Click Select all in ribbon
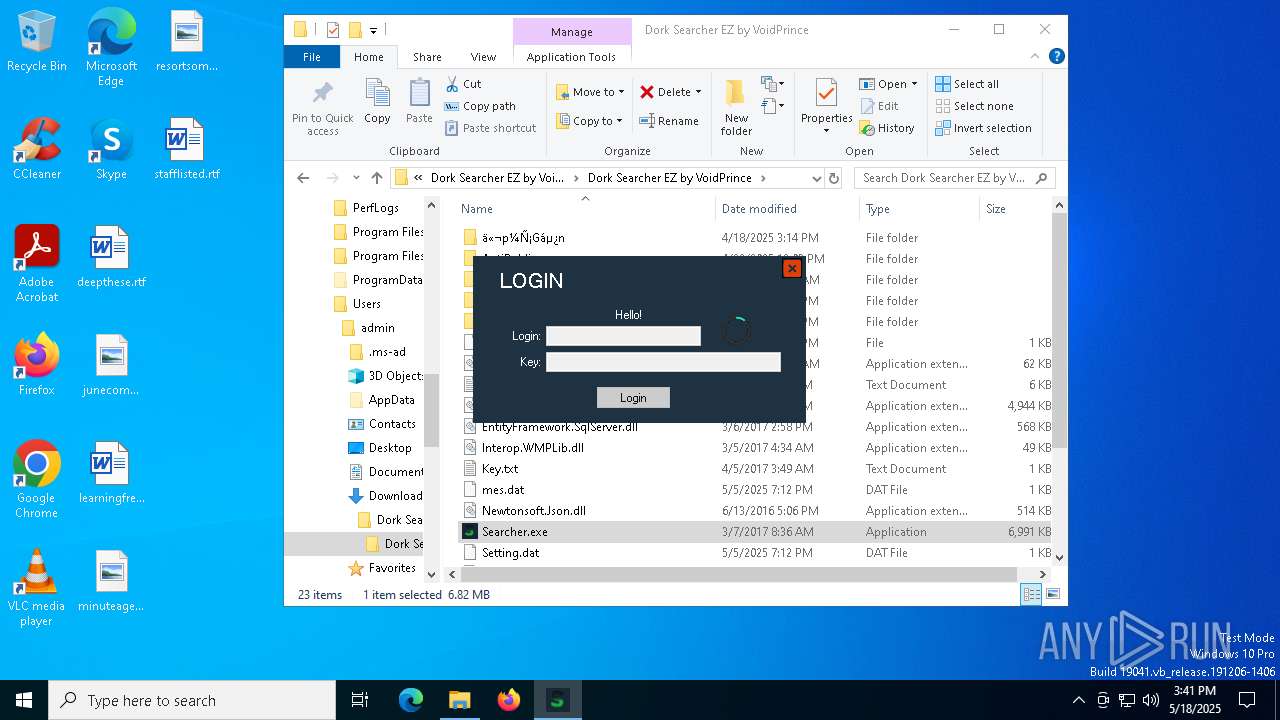The width and height of the screenshot is (1280, 720). pos(966,84)
